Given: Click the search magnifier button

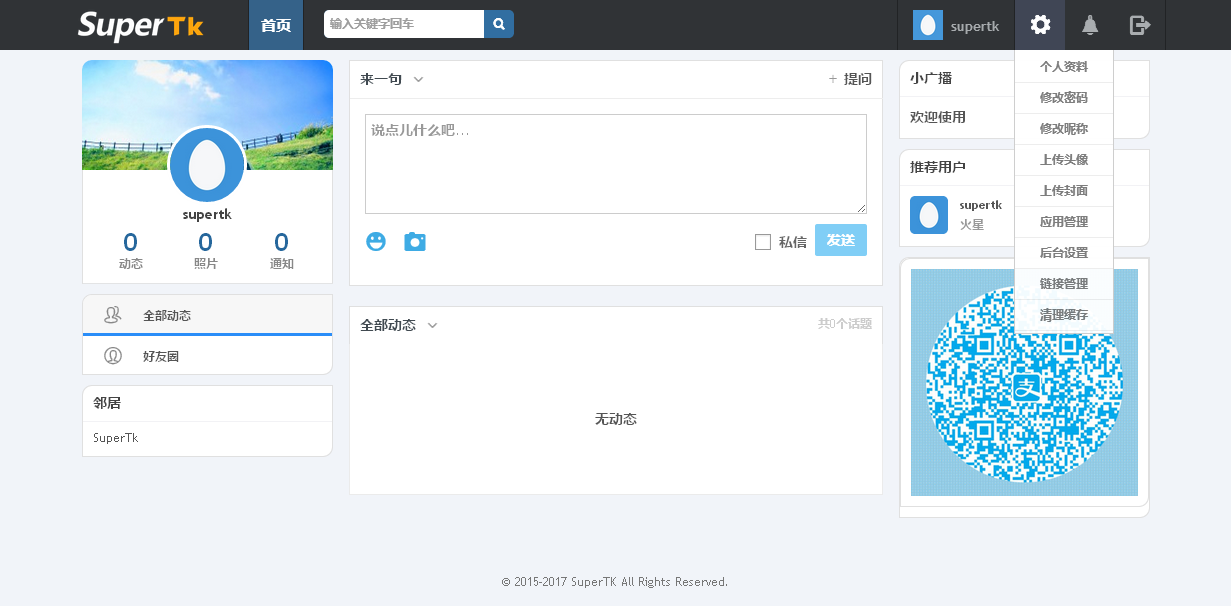Looking at the screenshot, I should pos(498,24).
